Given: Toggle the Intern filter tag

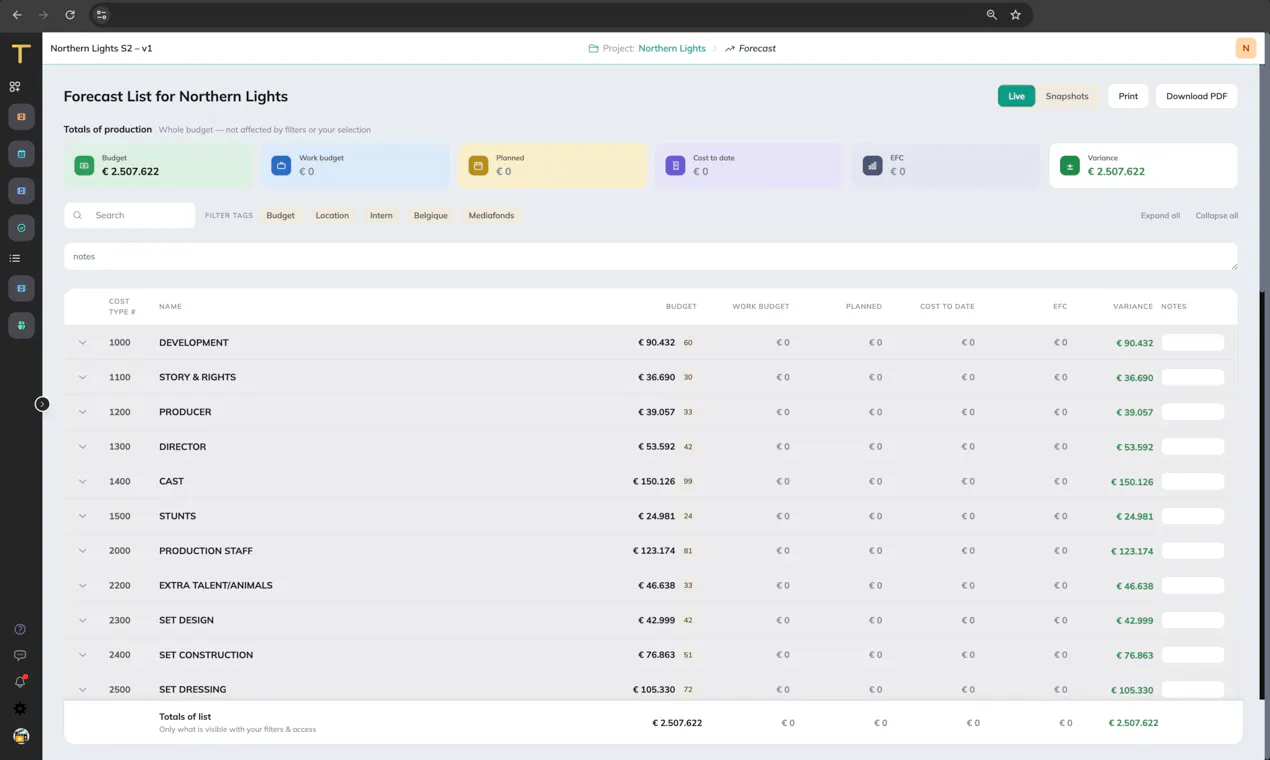Looking at the screenshot, I should coord(381,215).
